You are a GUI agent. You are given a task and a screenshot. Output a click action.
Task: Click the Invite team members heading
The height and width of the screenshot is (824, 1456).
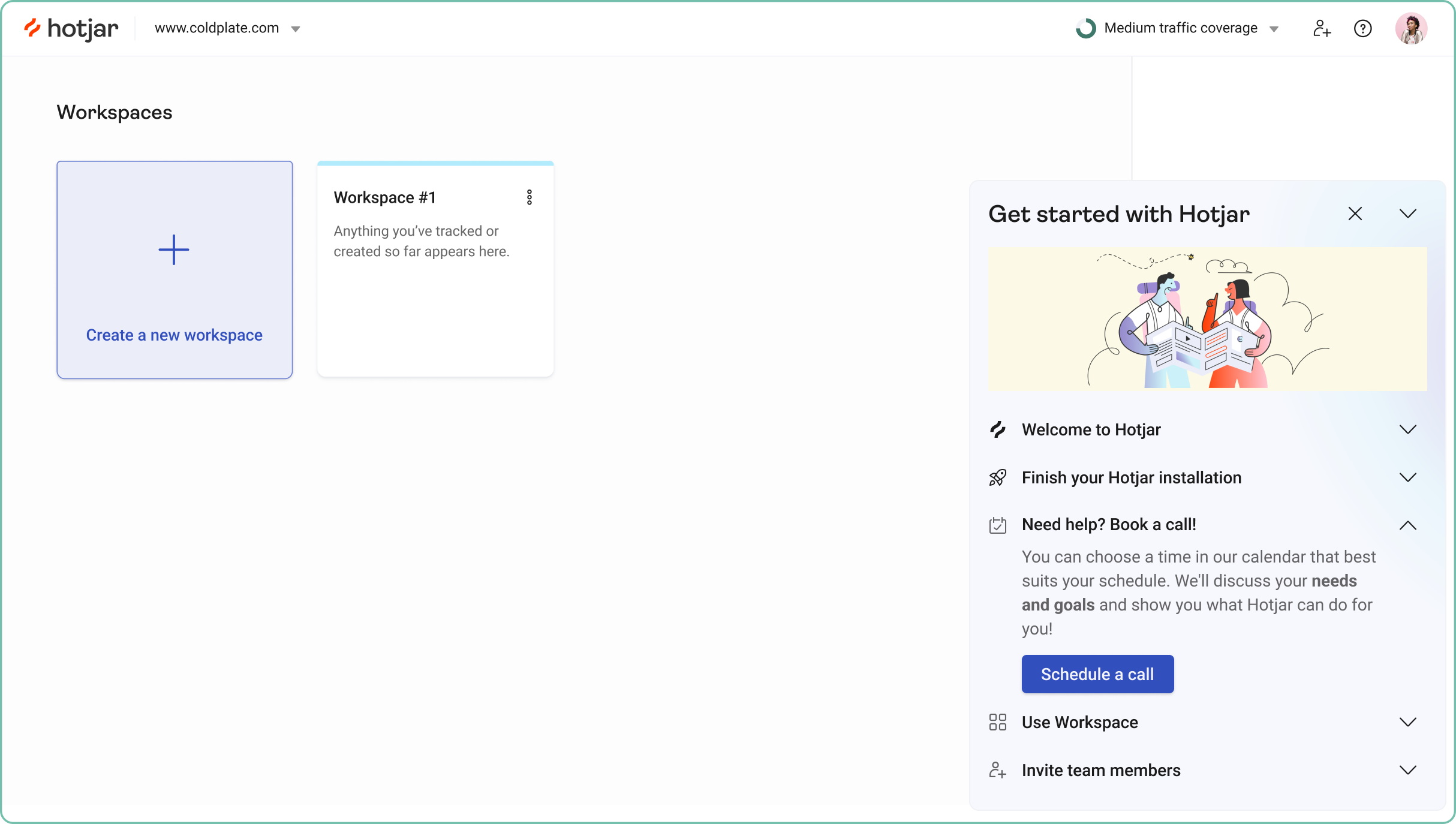tap(1100, 770)
